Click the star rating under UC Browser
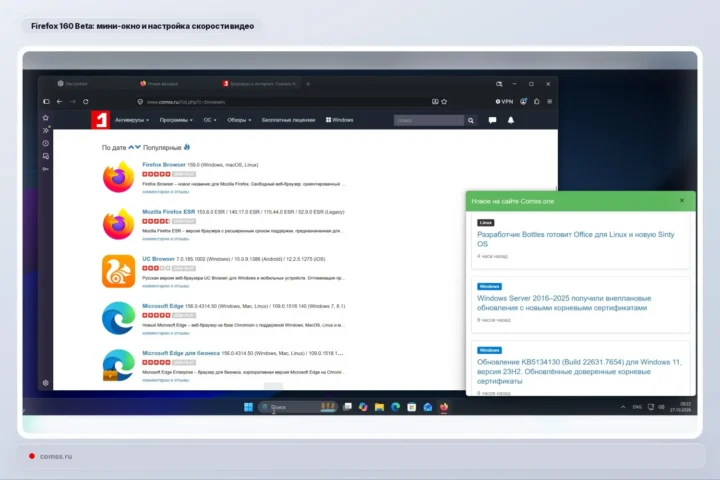This screenshot has height=480, width=720. (x=156, y=268)
